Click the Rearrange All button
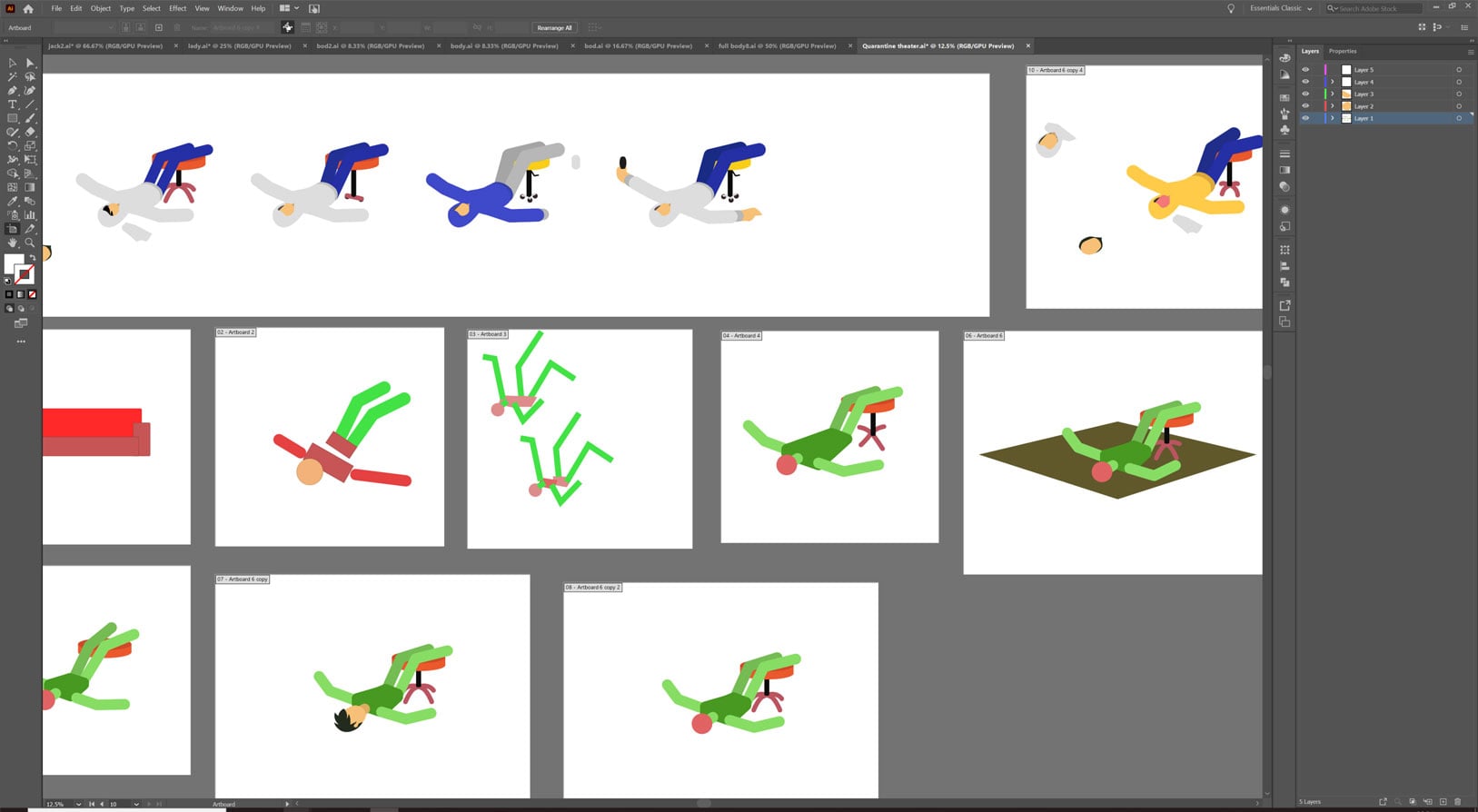The image size is (1478, 812). pos(554,28)
